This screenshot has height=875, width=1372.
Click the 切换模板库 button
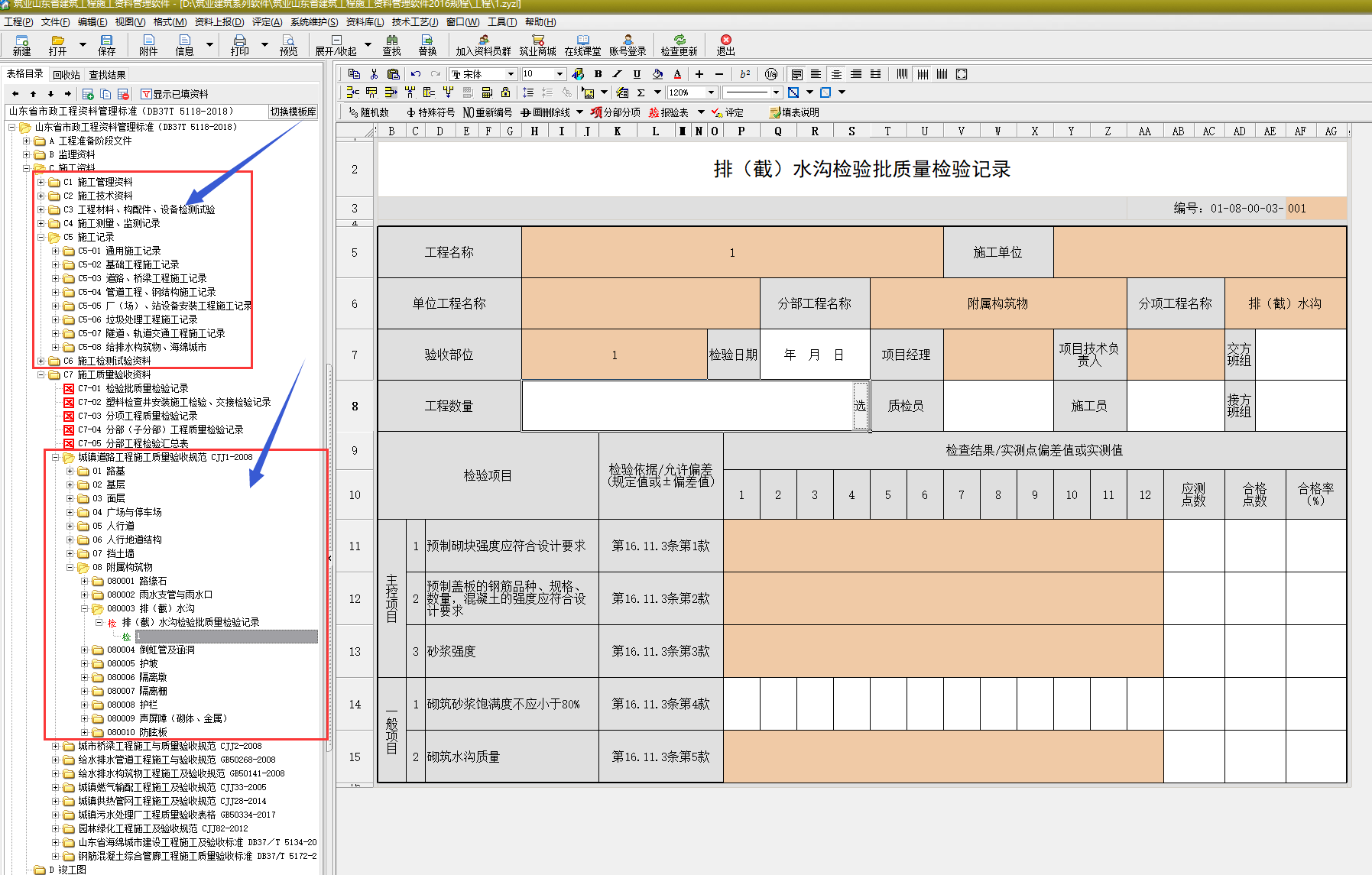tap(294, 112)
